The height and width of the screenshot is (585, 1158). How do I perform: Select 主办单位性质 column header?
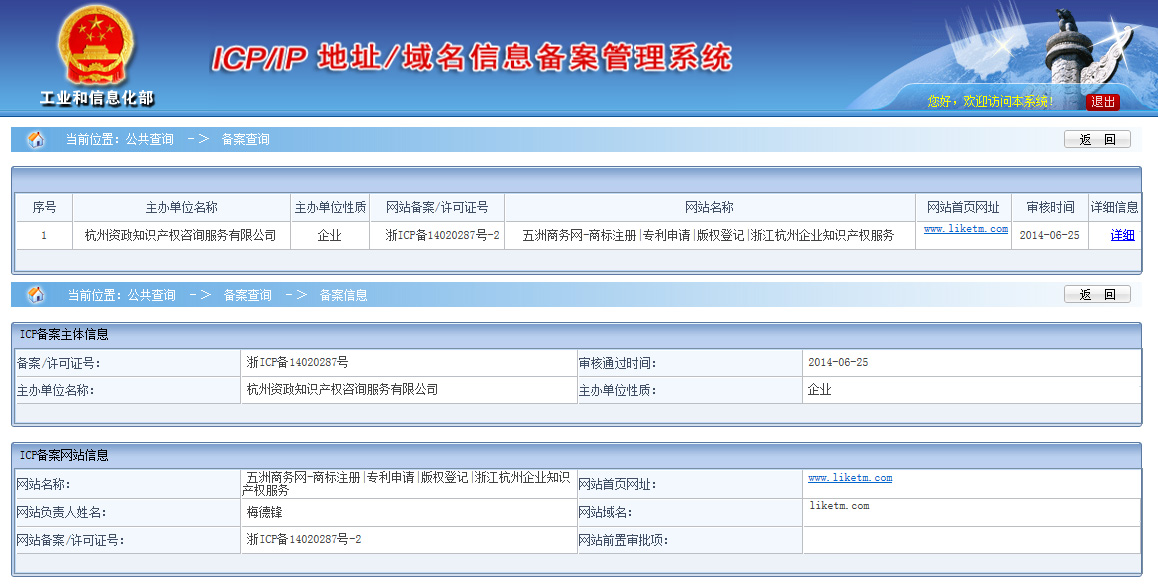click(330, 208)
